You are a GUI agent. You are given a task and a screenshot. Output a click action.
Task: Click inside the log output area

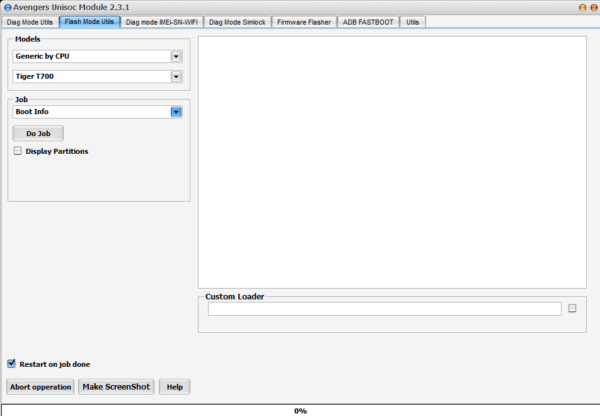point(392,162)
